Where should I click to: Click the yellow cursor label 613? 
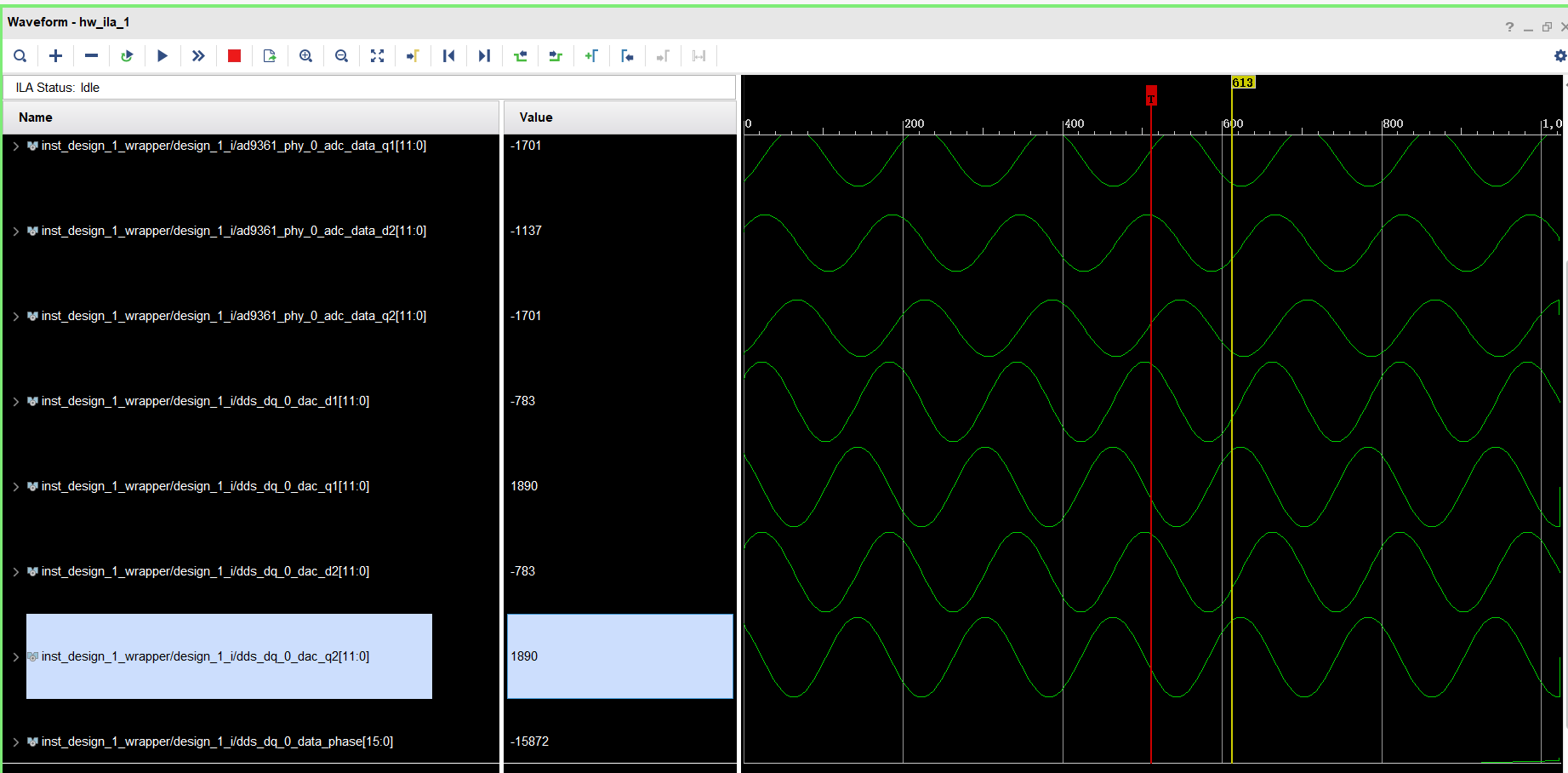click(x=1243, y=83)
